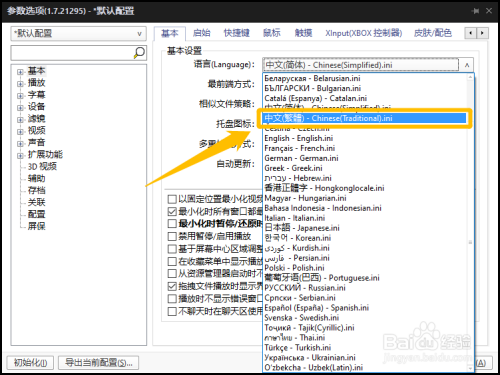This screenshot has width=500, height=375.
Task: Select 屏保 in settings tree
Action: [x=36, y=226]
